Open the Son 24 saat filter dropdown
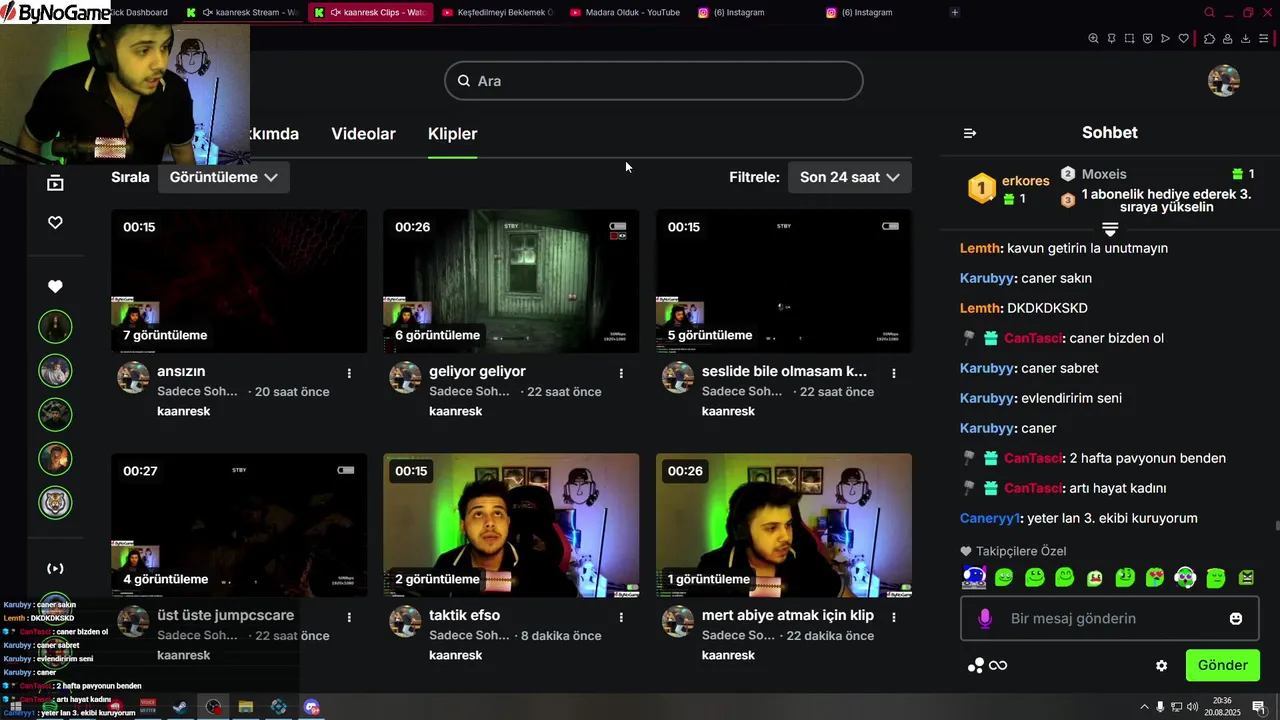This screenshot has height=720, width=1280. tap(850, 177)
